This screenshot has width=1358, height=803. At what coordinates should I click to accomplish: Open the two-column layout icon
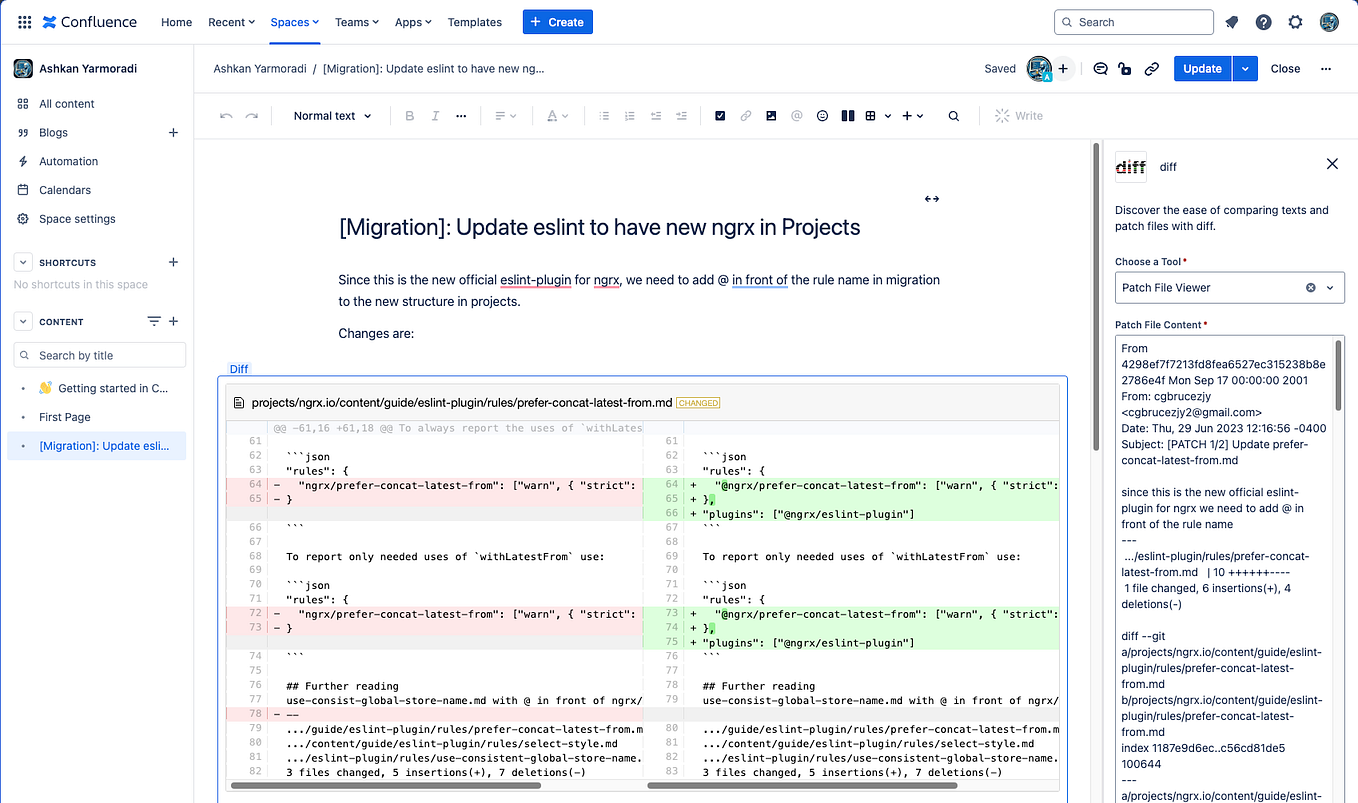(847, 116)
